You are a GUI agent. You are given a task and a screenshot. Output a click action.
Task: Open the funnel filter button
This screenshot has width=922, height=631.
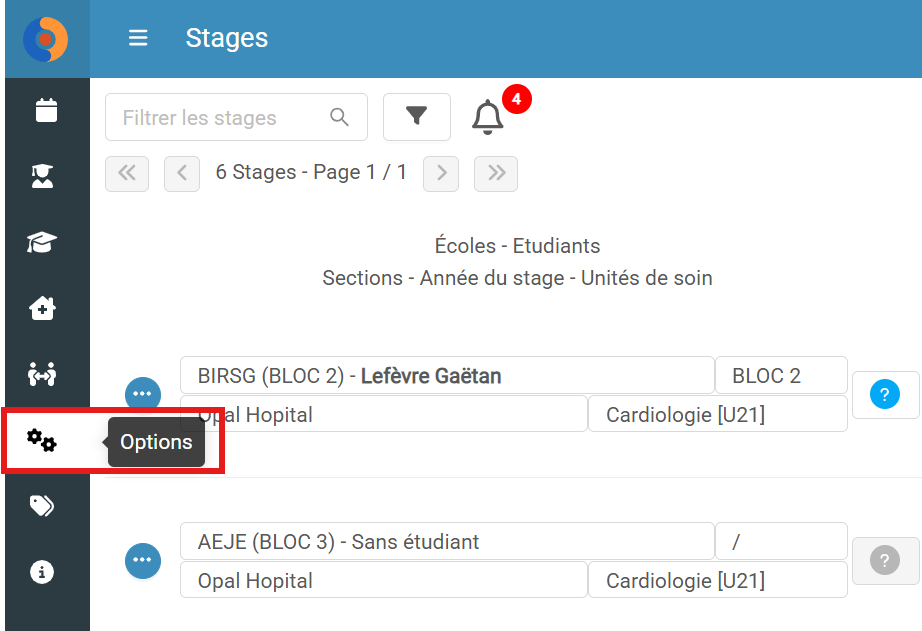click(417, 117)
